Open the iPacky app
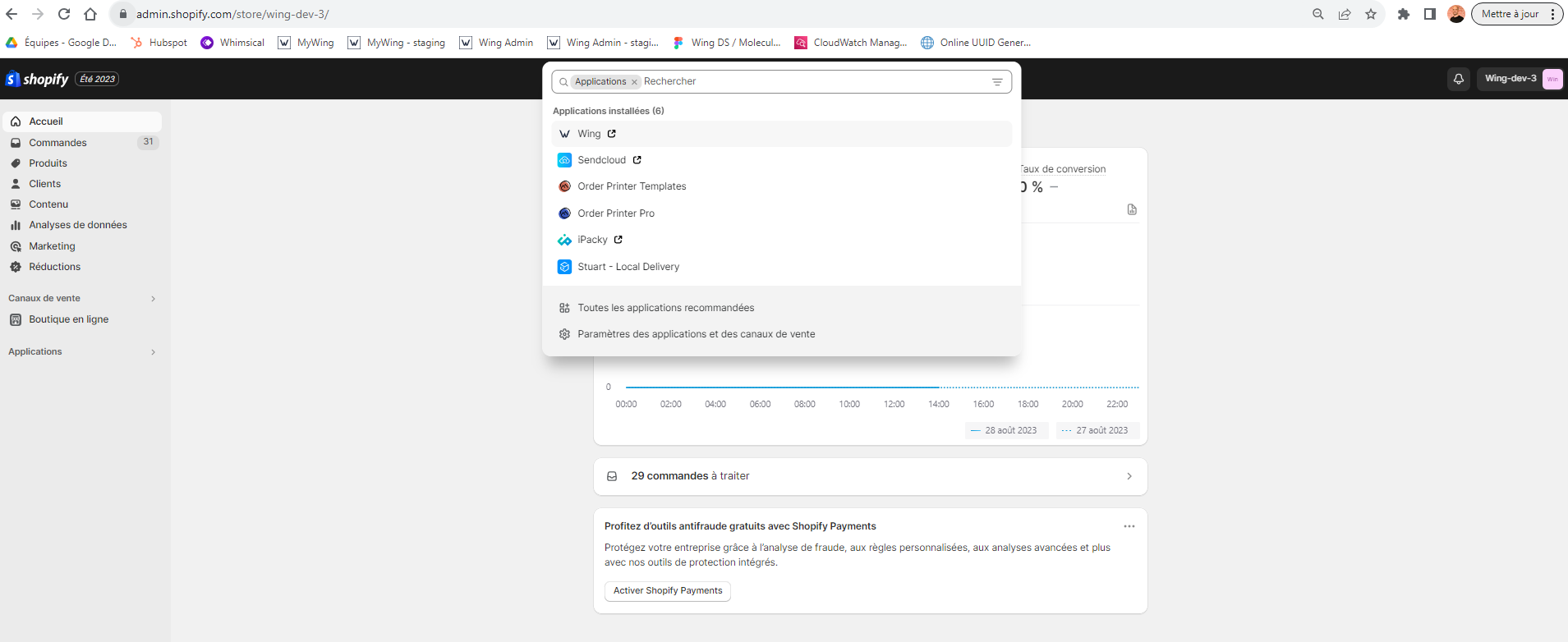 point(781,240)
